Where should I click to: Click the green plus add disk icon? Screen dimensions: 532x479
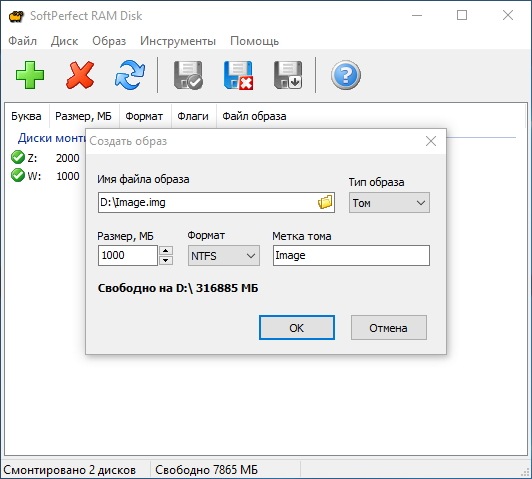[x=30, y=75]
